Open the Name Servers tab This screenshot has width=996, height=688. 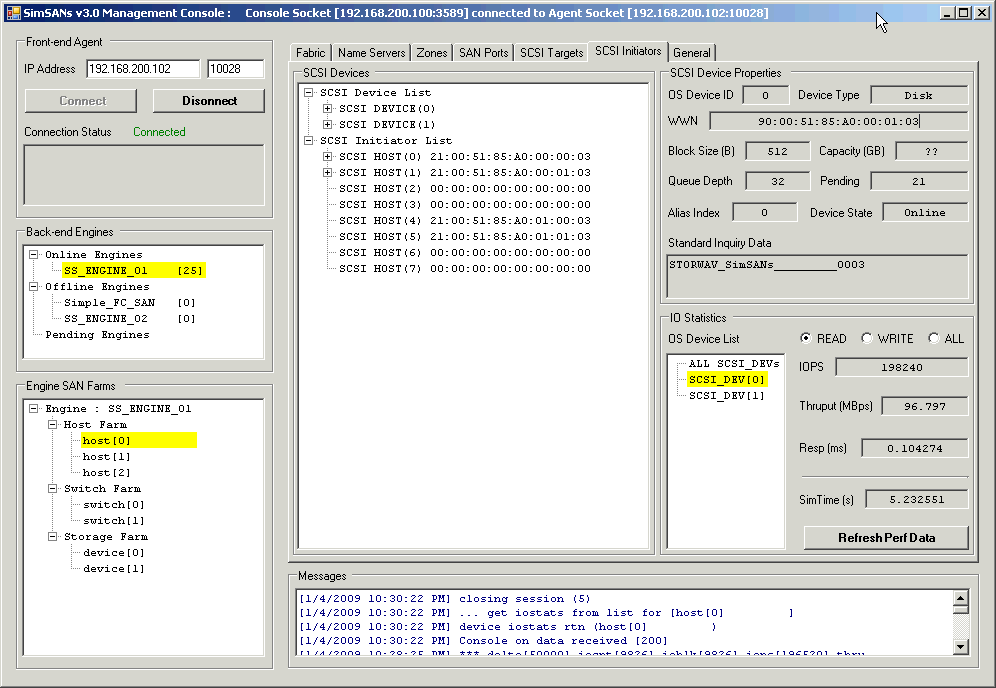pyautogui.click(x=371, y=53)
